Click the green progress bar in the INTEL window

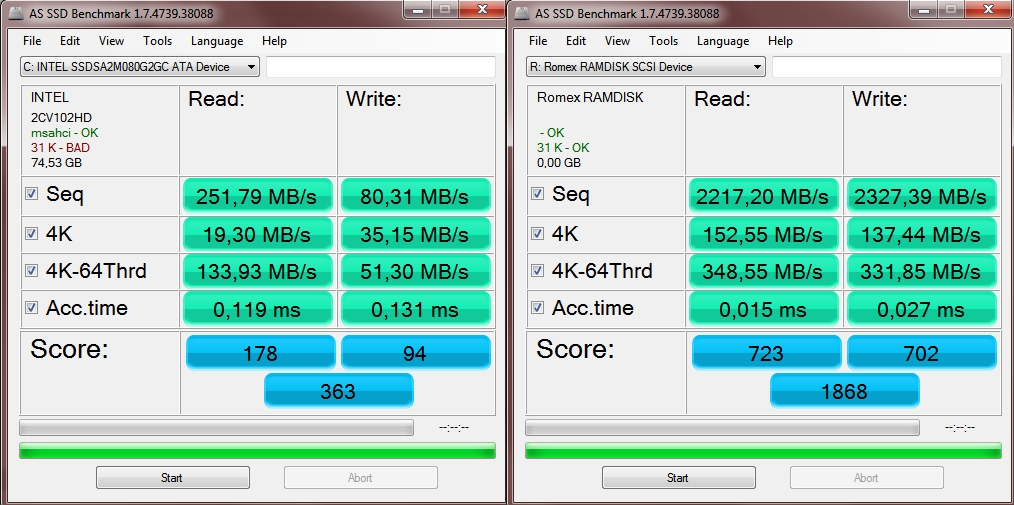point(257,451)
